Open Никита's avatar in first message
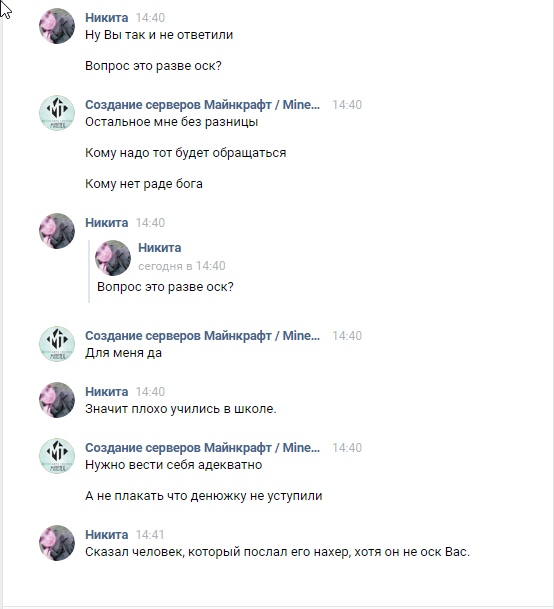This screenshot has height=609, width=554. [57, 26]
